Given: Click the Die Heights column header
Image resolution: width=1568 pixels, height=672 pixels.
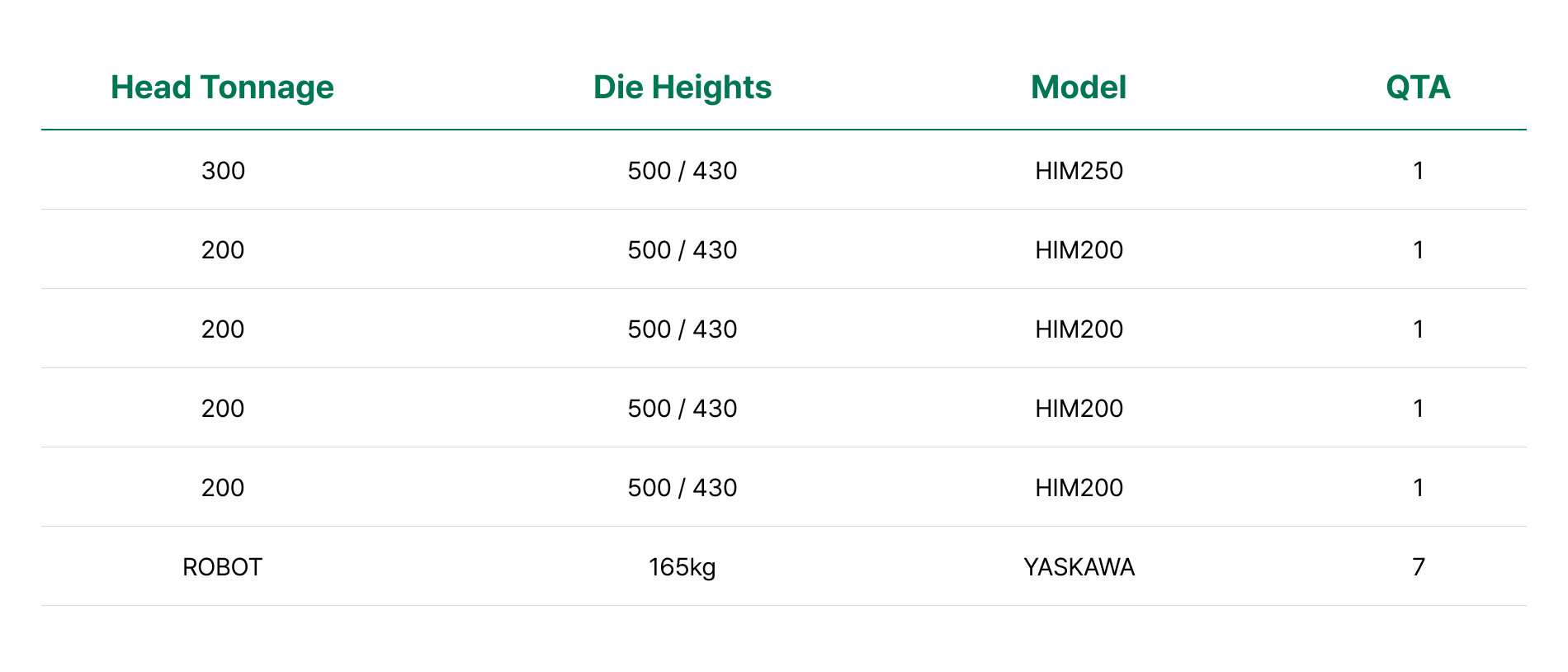Looking at the screenshot, I should click(x=682, y=88).
